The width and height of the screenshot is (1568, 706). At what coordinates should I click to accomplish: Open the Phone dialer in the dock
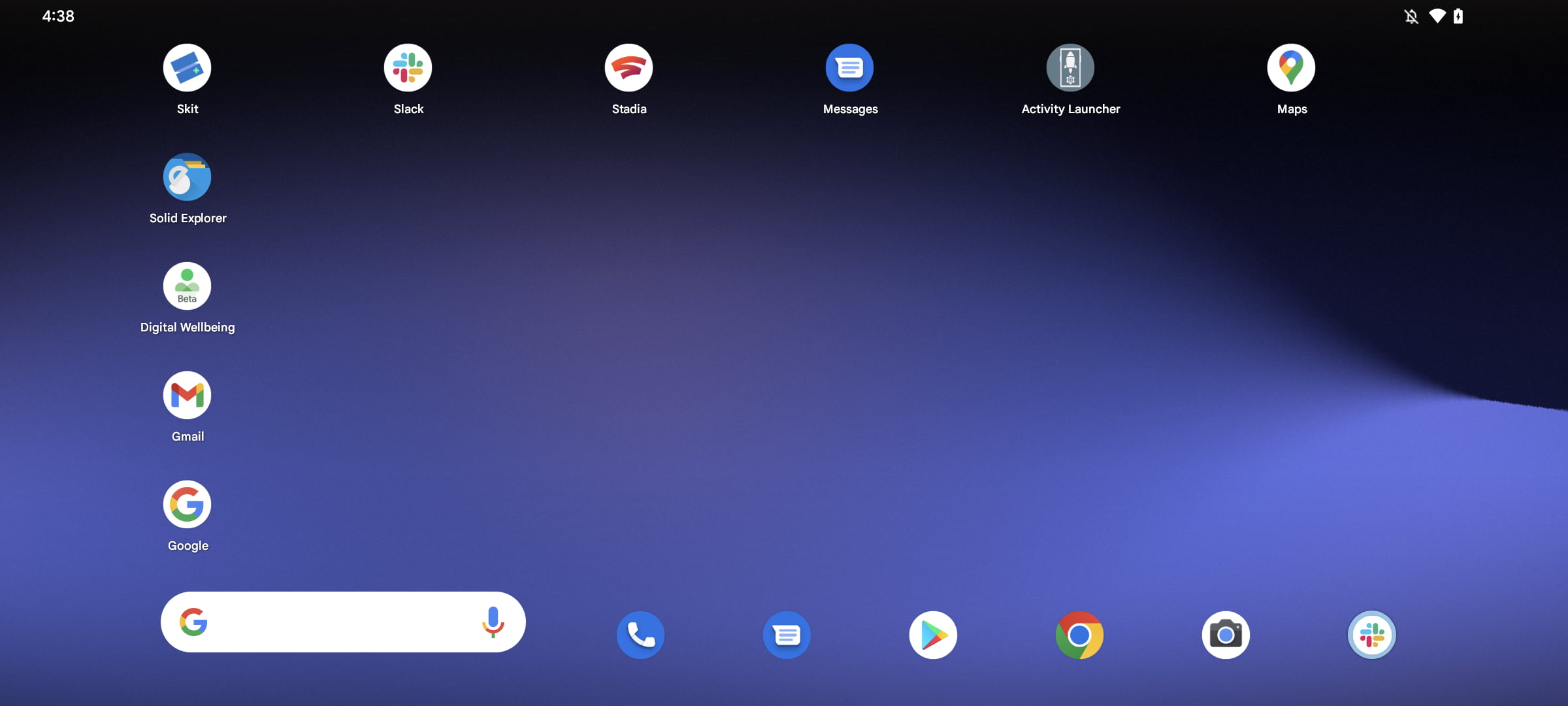640,634
